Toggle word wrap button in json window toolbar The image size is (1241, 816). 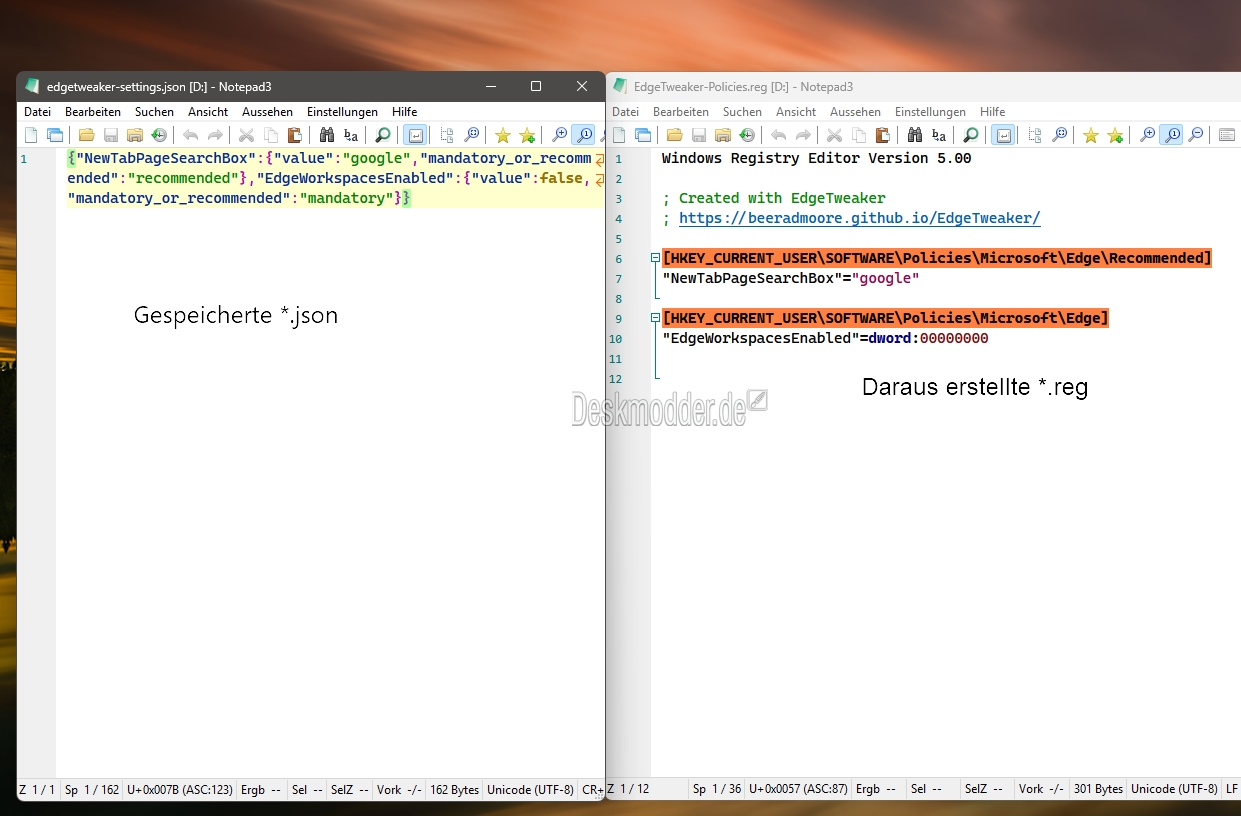click(415, 135)
